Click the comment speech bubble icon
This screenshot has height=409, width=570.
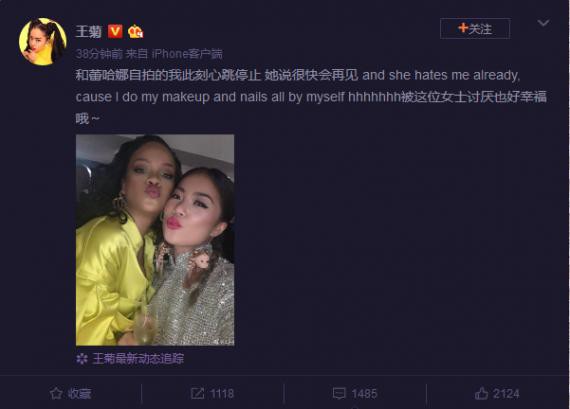[339, 393]
